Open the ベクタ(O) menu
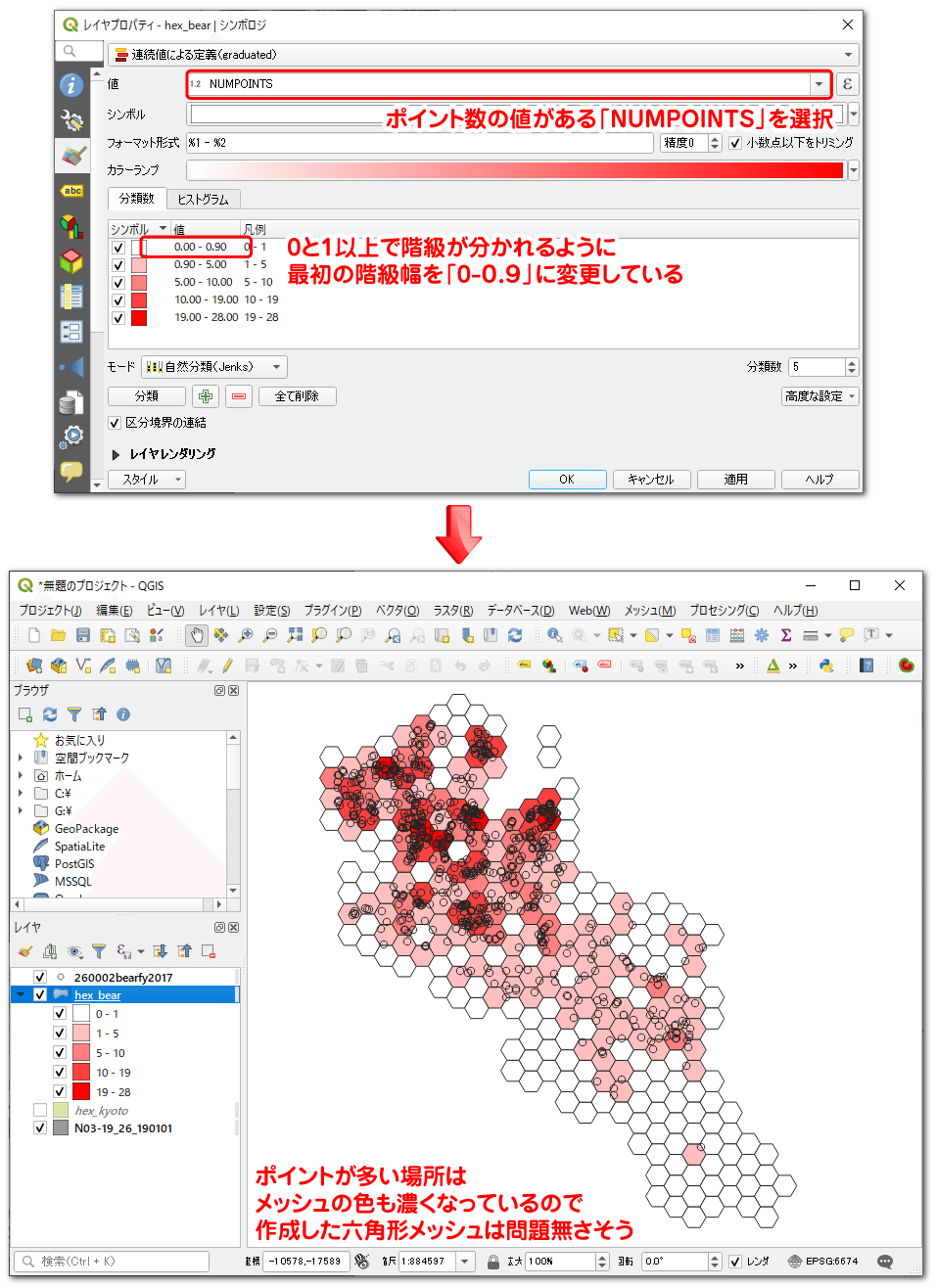The width and height of the screenshot is (936, 1288). click(398, 611)
